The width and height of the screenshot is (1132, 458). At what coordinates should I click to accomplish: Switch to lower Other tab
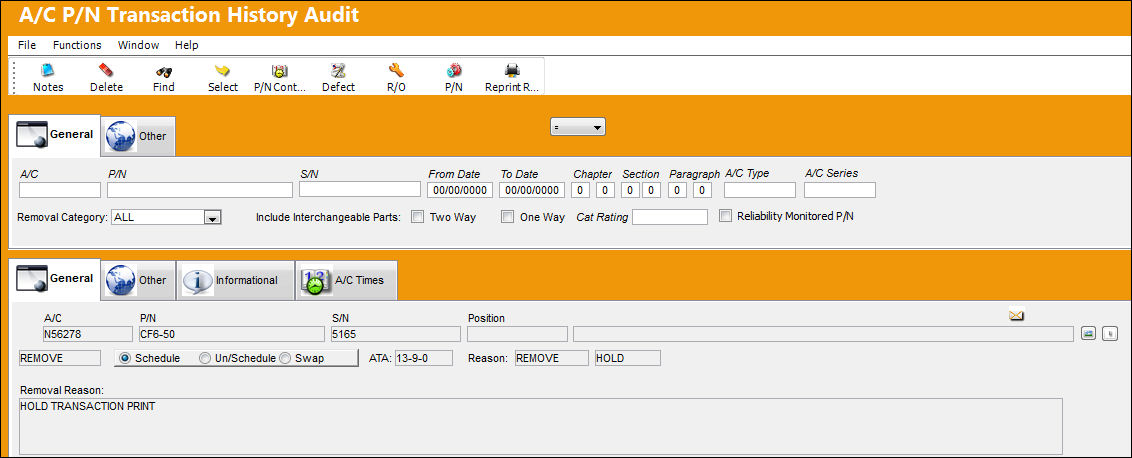(x=138, y=280)
